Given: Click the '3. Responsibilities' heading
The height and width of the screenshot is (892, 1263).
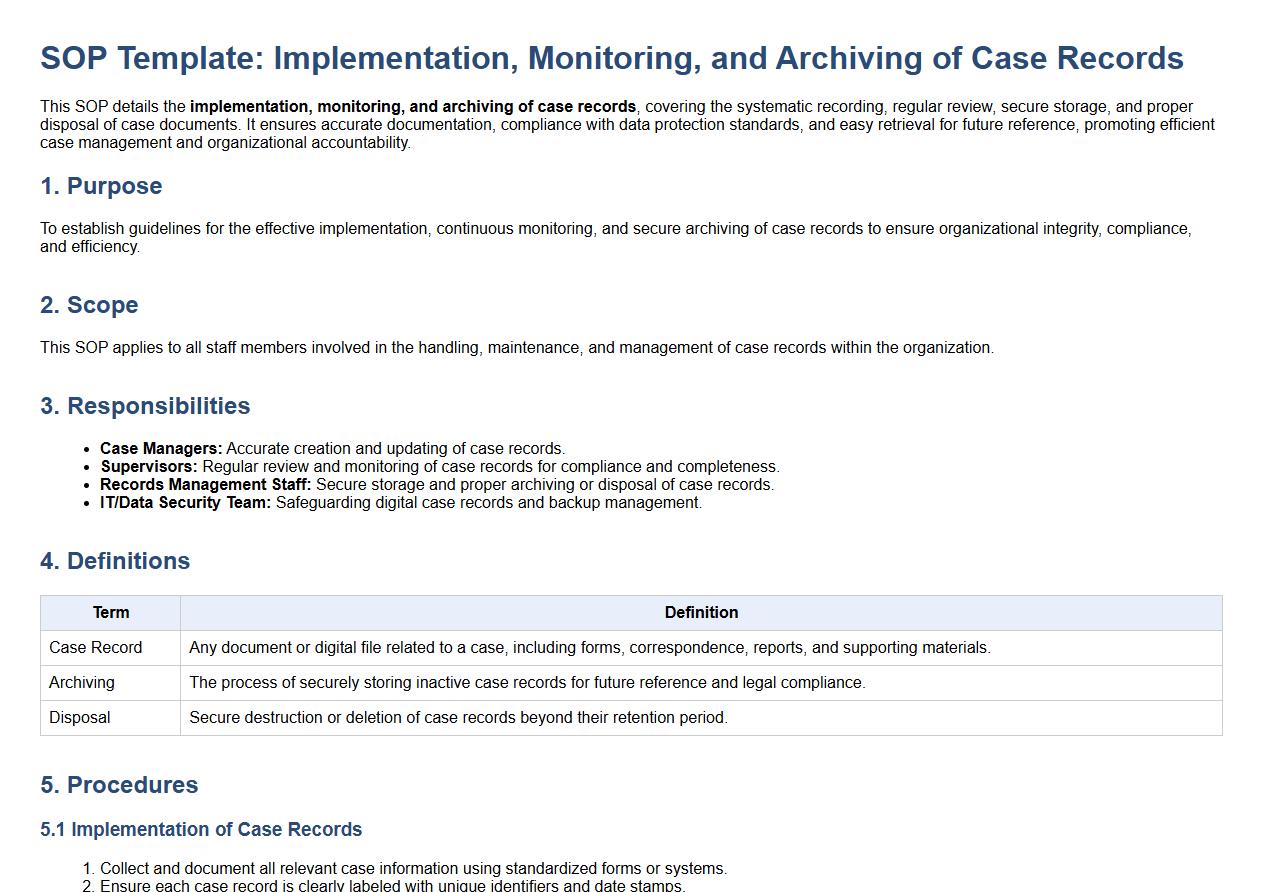Looking at the screenshot, I should [x=145, y=406].
